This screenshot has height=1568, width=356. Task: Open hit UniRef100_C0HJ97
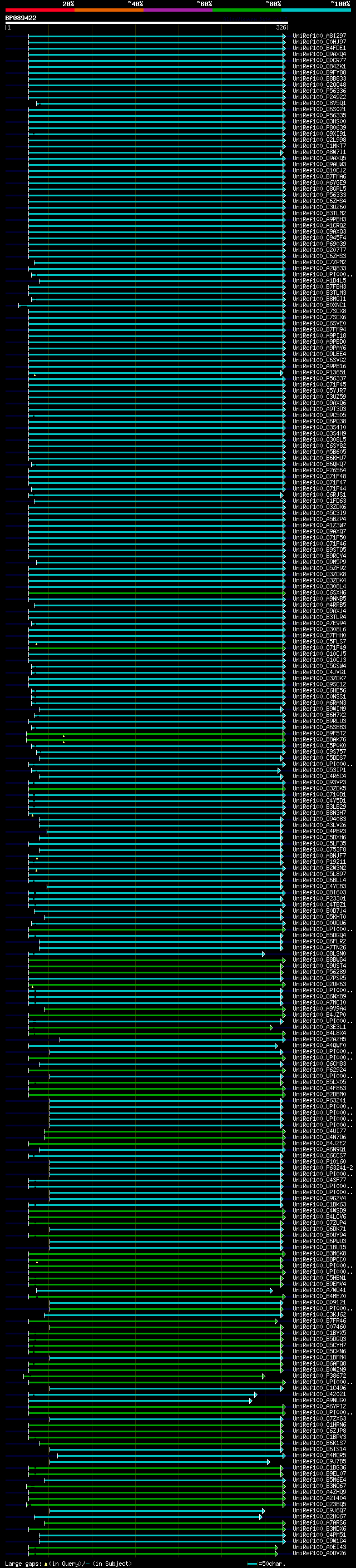point(319,42)
